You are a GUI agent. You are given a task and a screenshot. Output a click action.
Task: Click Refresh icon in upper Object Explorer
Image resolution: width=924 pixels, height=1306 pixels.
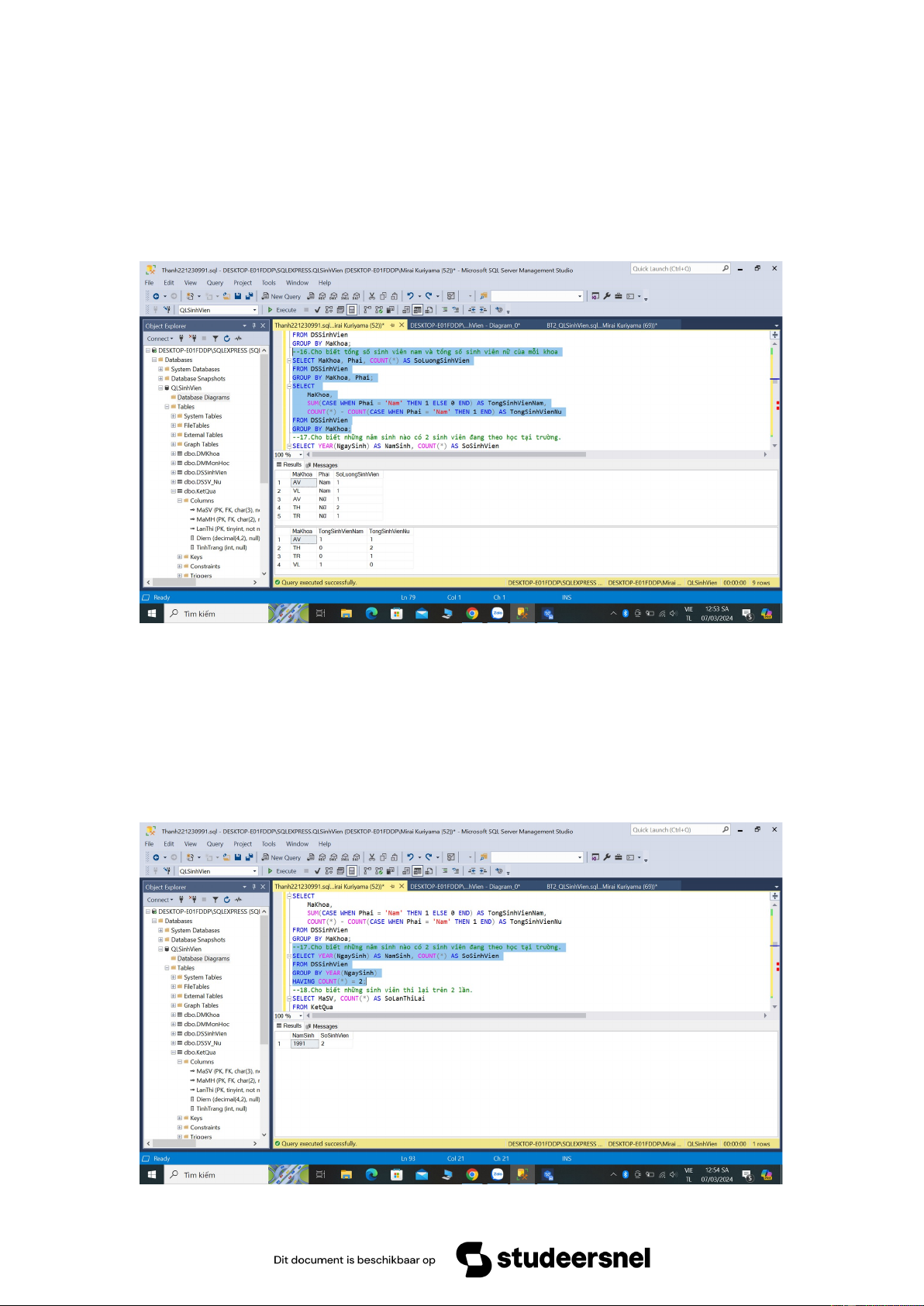(x=226, y=339)
